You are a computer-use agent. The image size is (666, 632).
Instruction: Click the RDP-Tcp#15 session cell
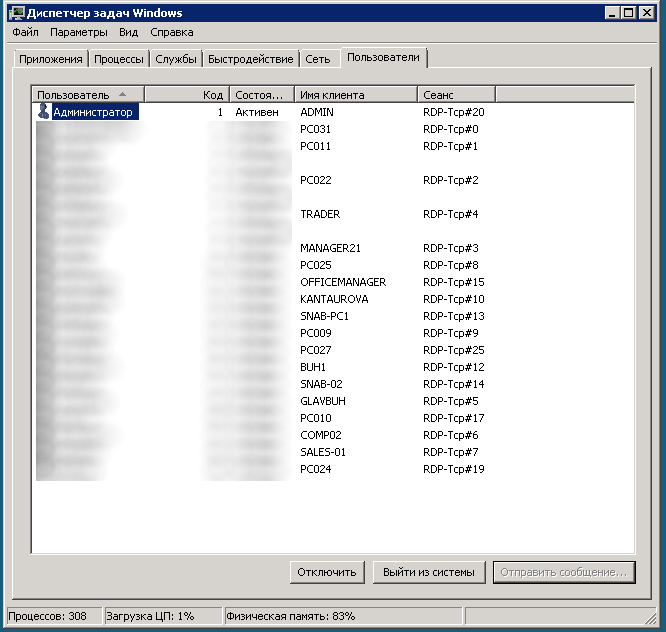click(454, 282)
